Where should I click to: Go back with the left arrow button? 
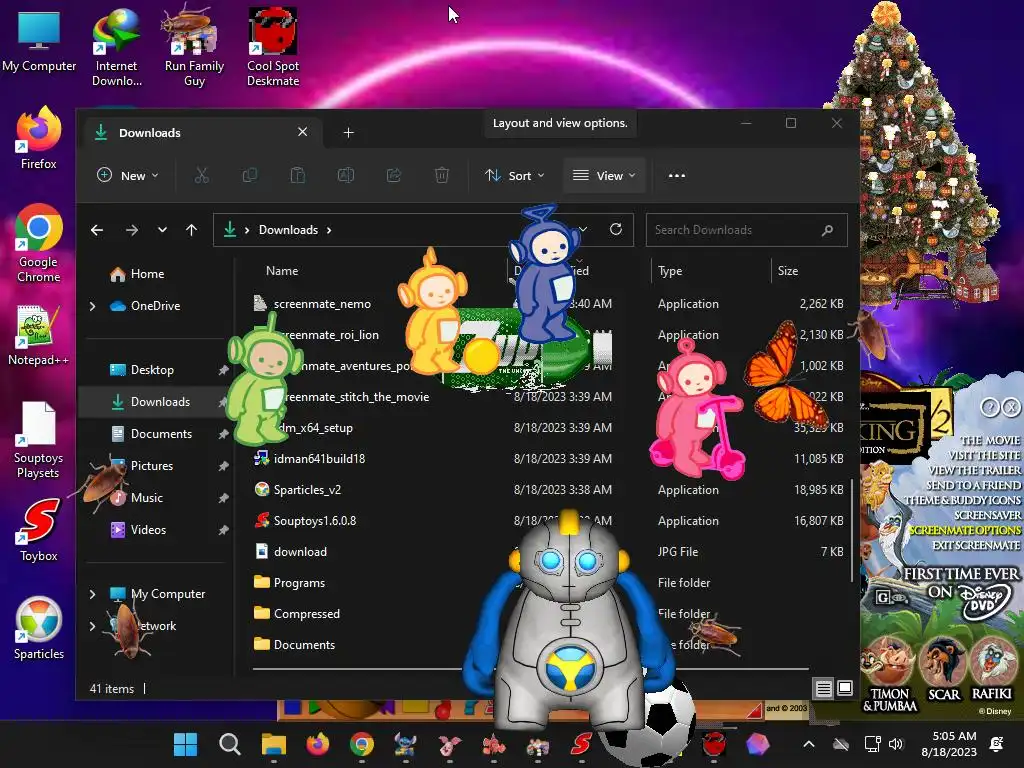click(97, 230)
